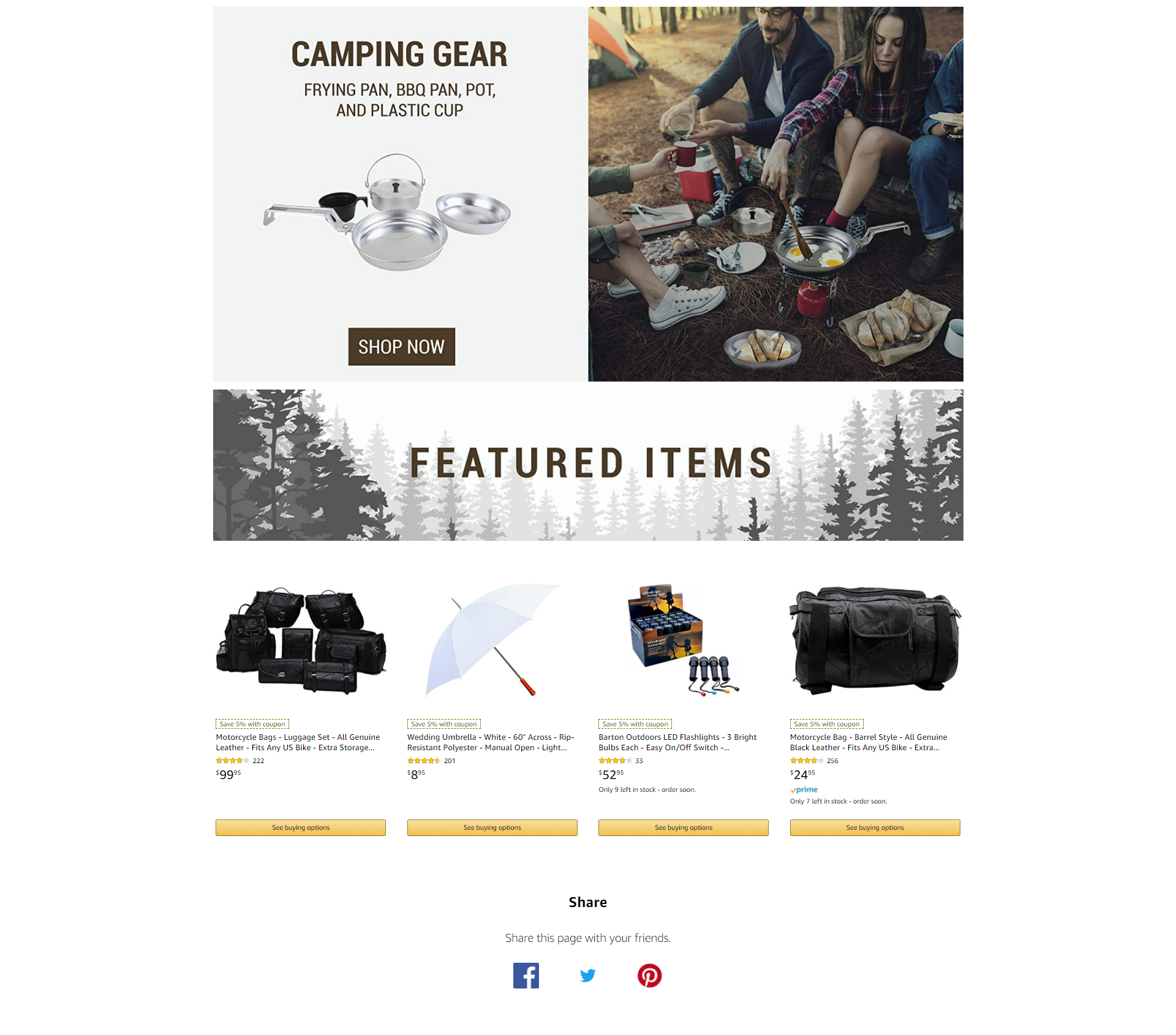Click star rating of Barton Outdoors Flashlights
Image resolution: width=1176 pixels, height=1035 pixels.
(615, 761)
